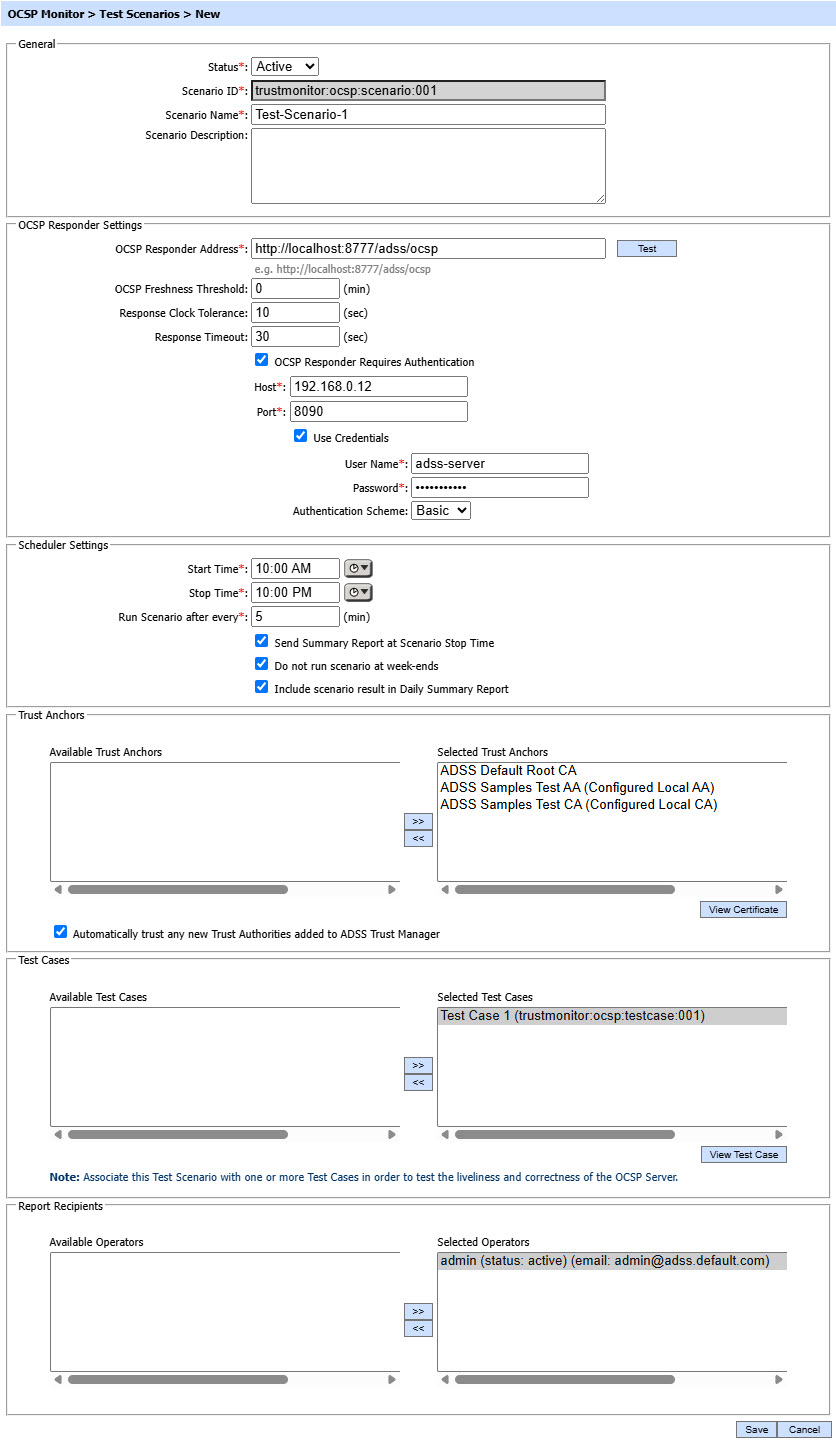Uncheck OCSP Responder Requires Authentication
836x1442 pixels.
click(262, 361)
